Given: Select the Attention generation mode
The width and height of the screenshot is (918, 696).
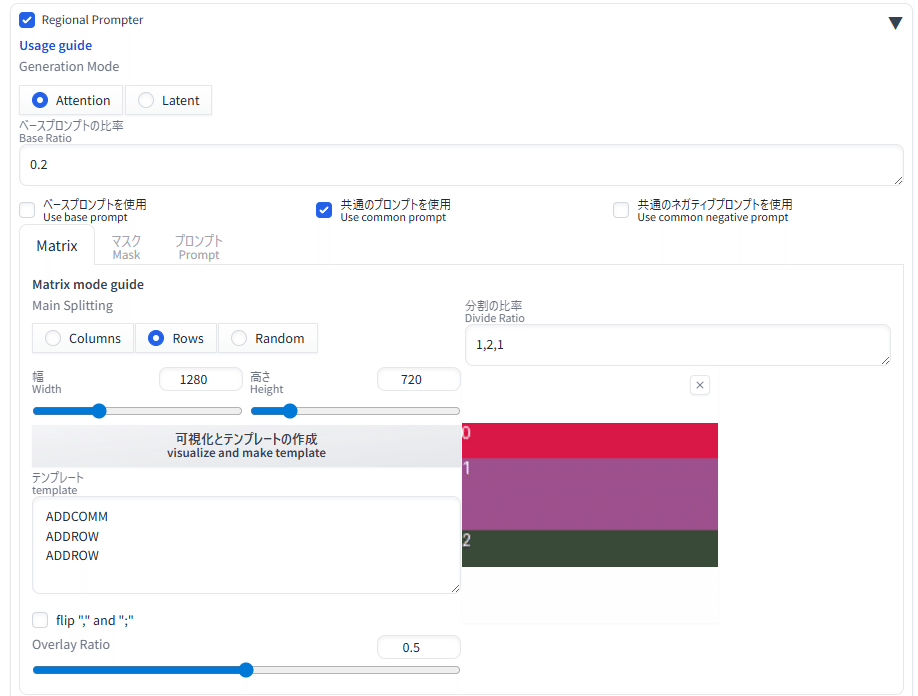Looking at the screenshot, I should [39, 100].
